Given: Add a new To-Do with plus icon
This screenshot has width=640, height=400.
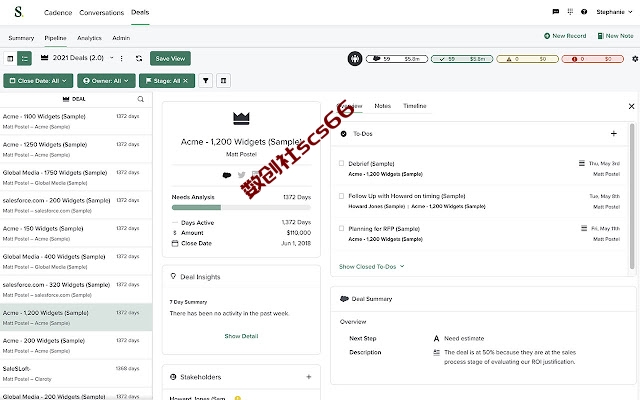Looking at the screenshot, I should click(613, 133).
